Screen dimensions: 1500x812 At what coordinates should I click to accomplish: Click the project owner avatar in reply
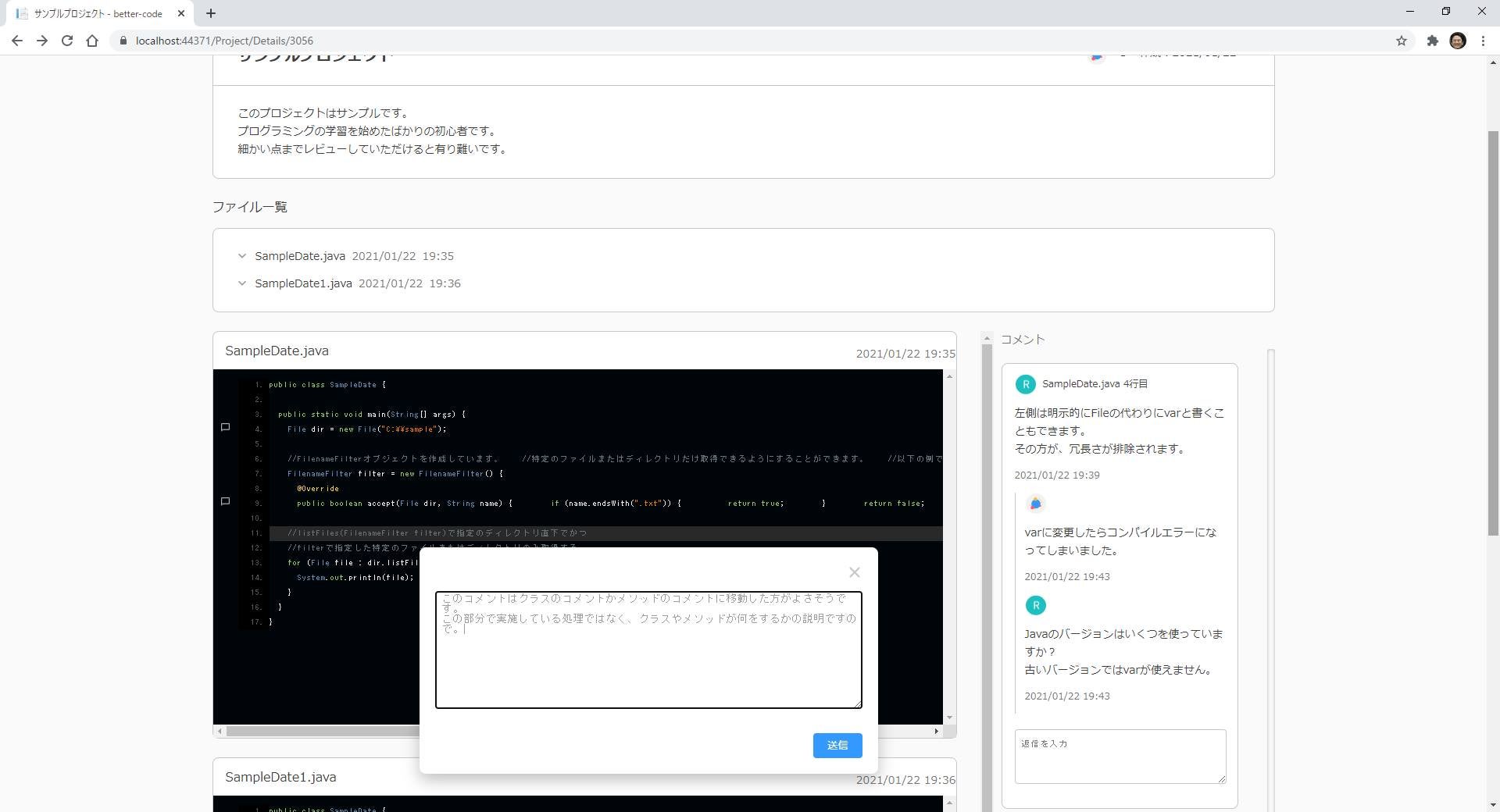[1035, 504]
